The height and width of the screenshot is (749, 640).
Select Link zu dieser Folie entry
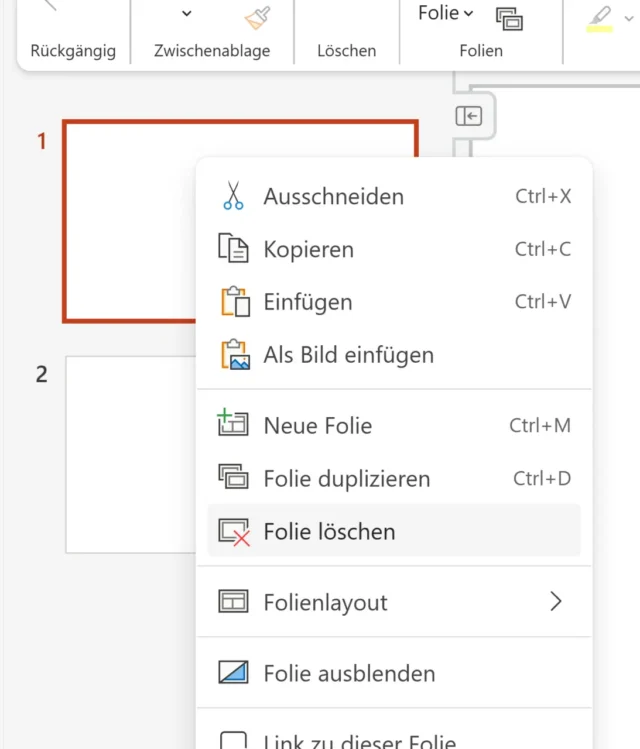tap(359, 741)
